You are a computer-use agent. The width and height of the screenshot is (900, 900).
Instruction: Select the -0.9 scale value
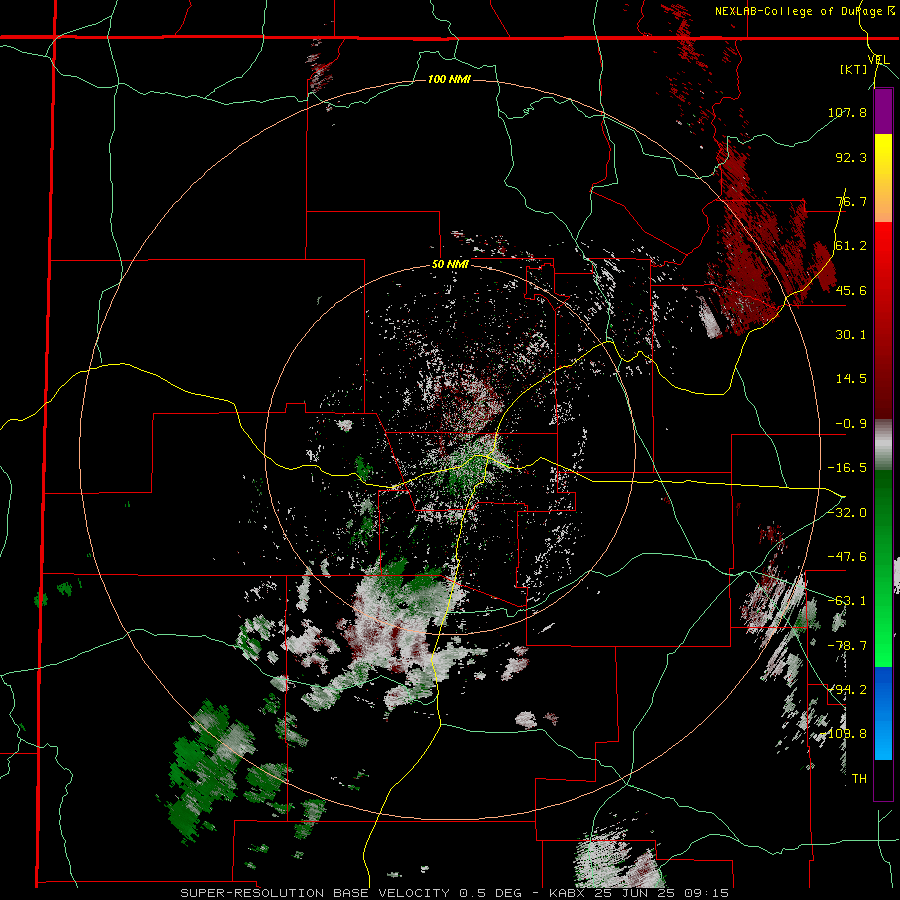pyautogui.click(x=851, y=424)
